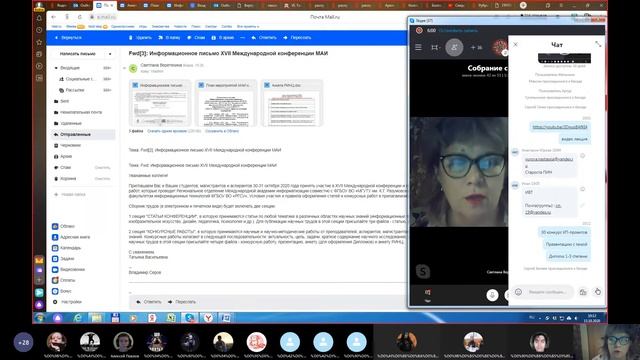This screenshot has height=360, width=640.
Task: Open Skype hamburger menu icon
Action: [418, 47]
